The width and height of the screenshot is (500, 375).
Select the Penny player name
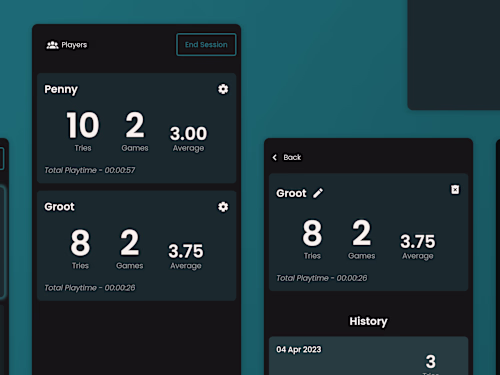[x=61, y=89]
